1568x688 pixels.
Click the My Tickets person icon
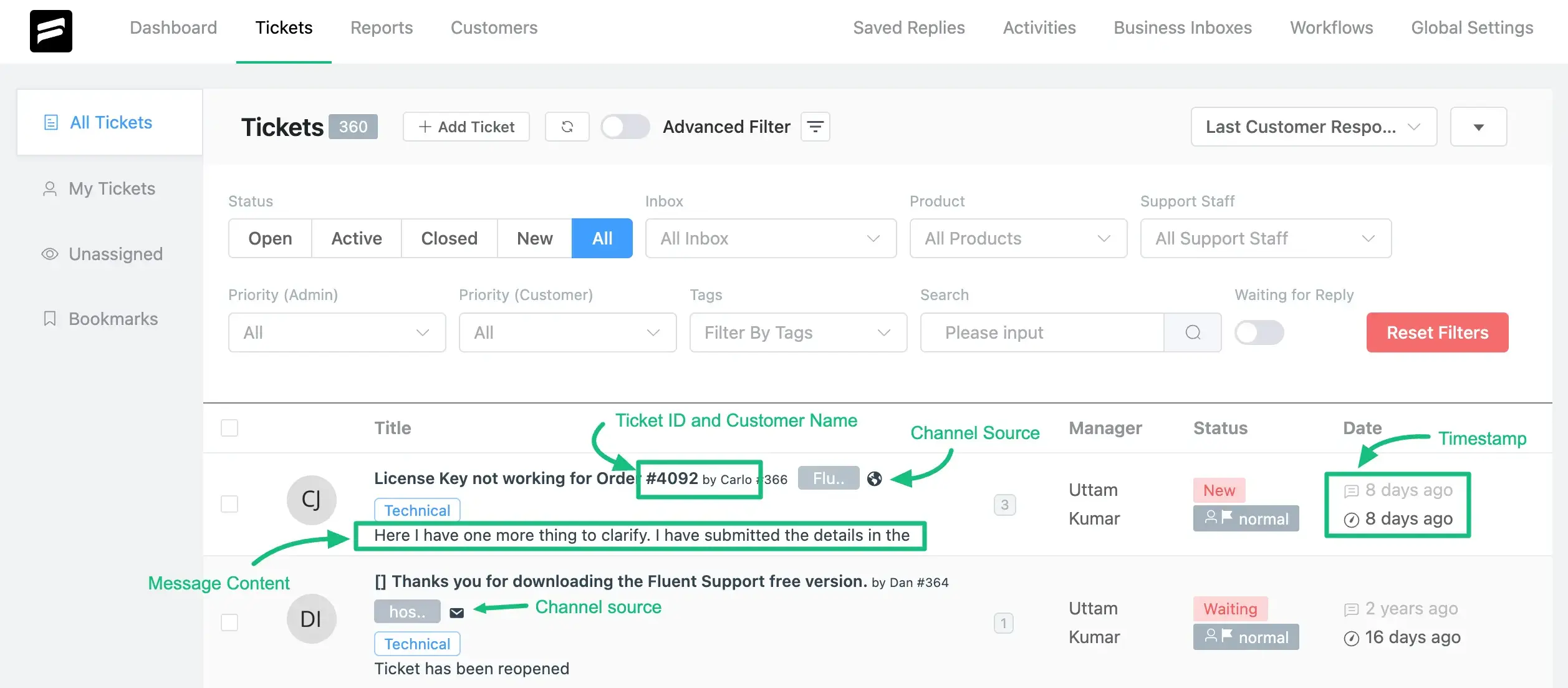pyautogui.click(x=50, y=188)
